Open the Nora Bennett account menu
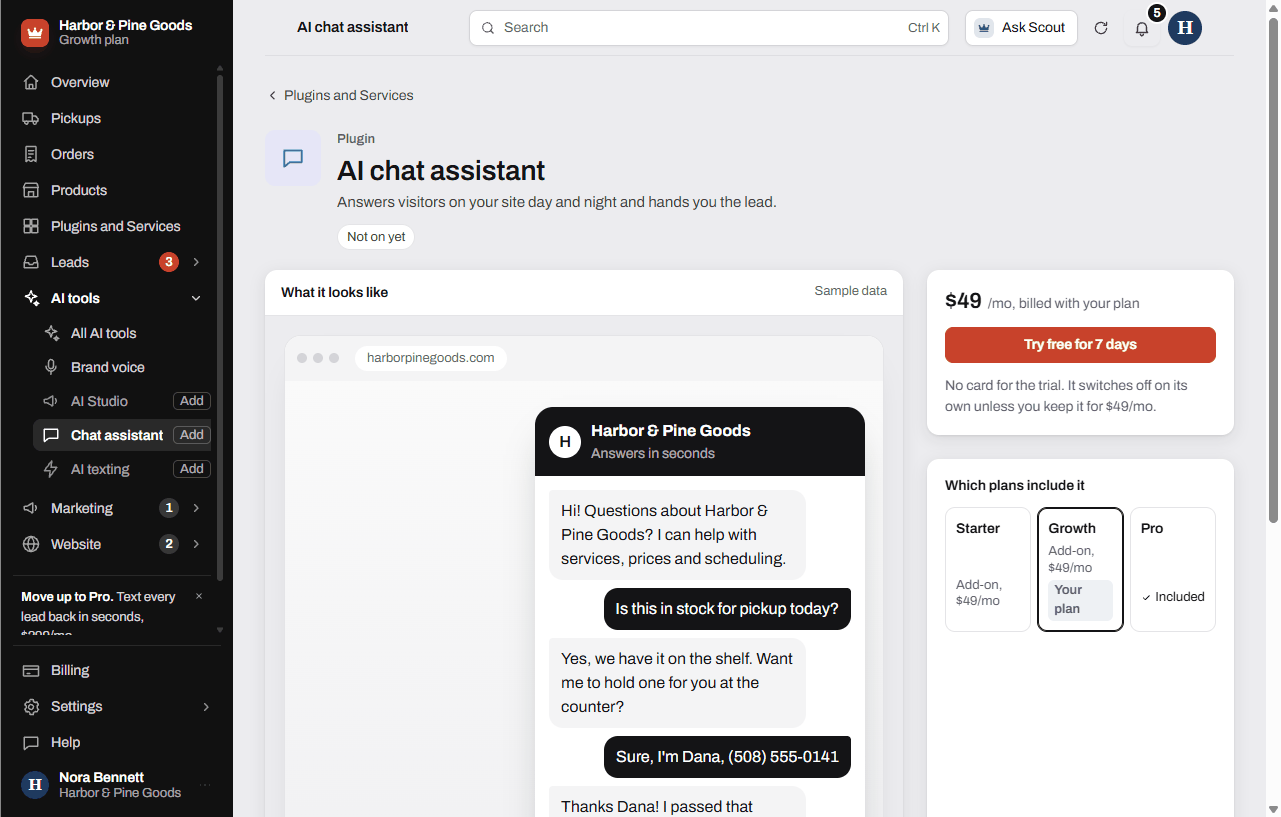The height and width of the screenshot is (817, 1281). [116, 785]
